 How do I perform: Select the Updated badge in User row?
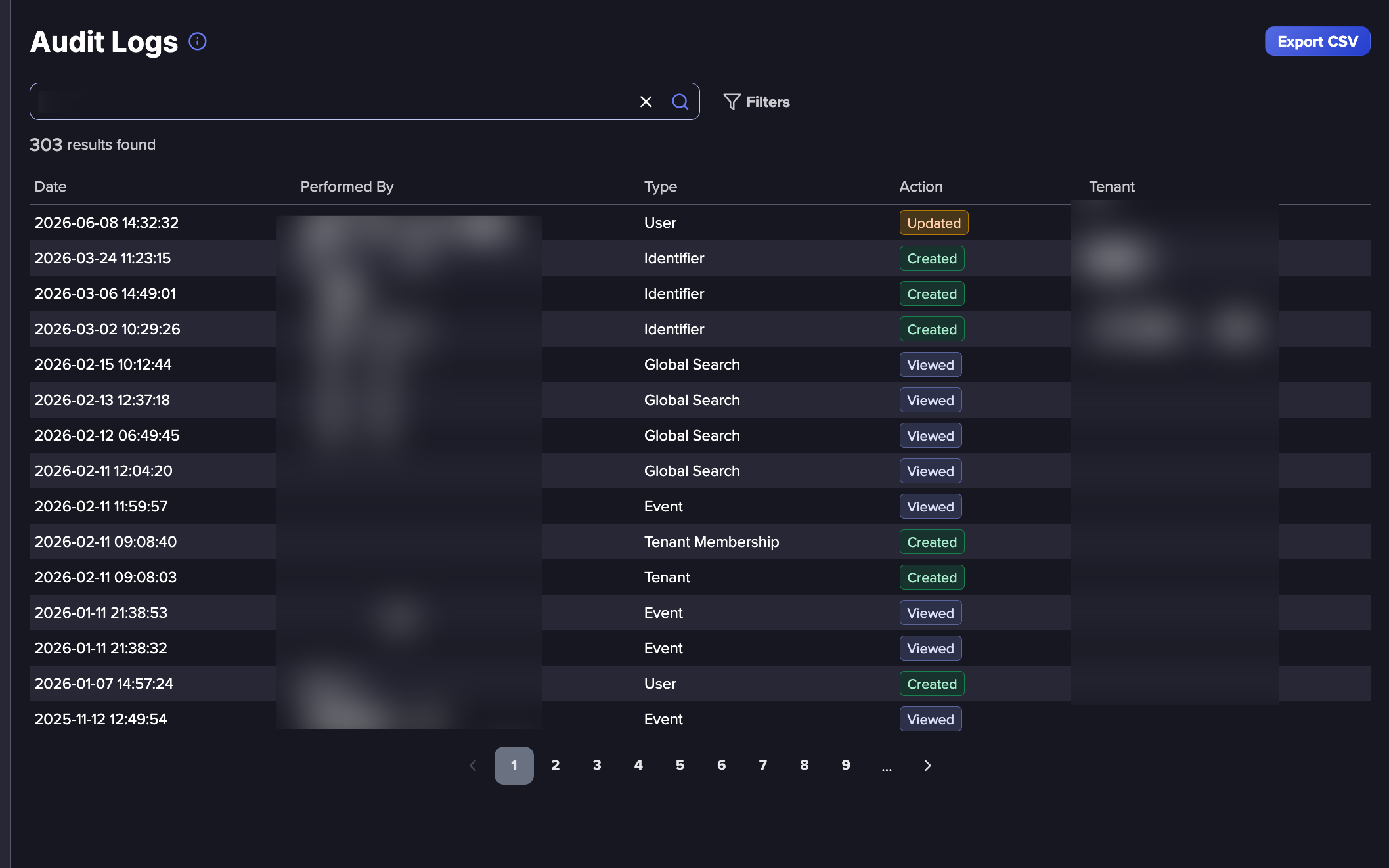tap(934, 223)
